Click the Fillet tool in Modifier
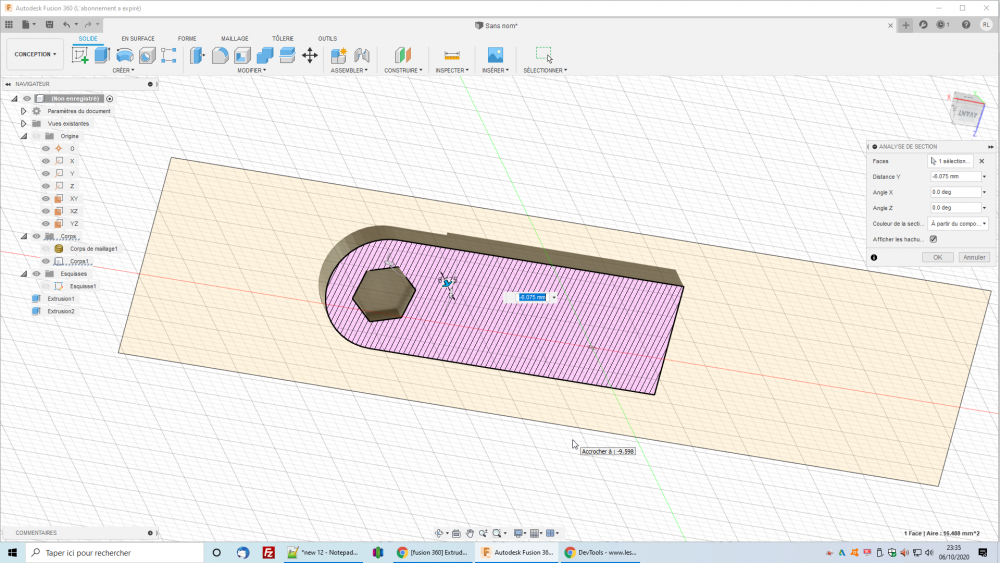Viewport: 1000px width, 563px height. coord(220,55)
